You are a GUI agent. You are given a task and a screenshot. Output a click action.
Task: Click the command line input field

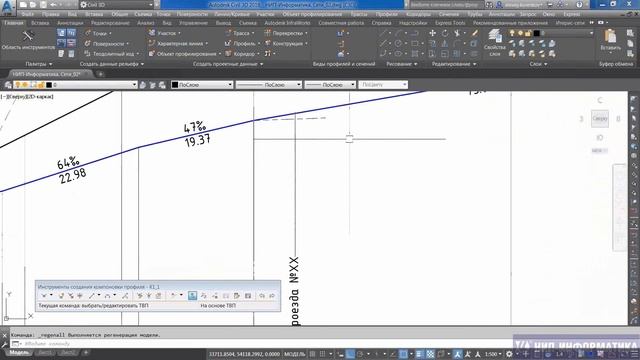[x=261, y=344]
